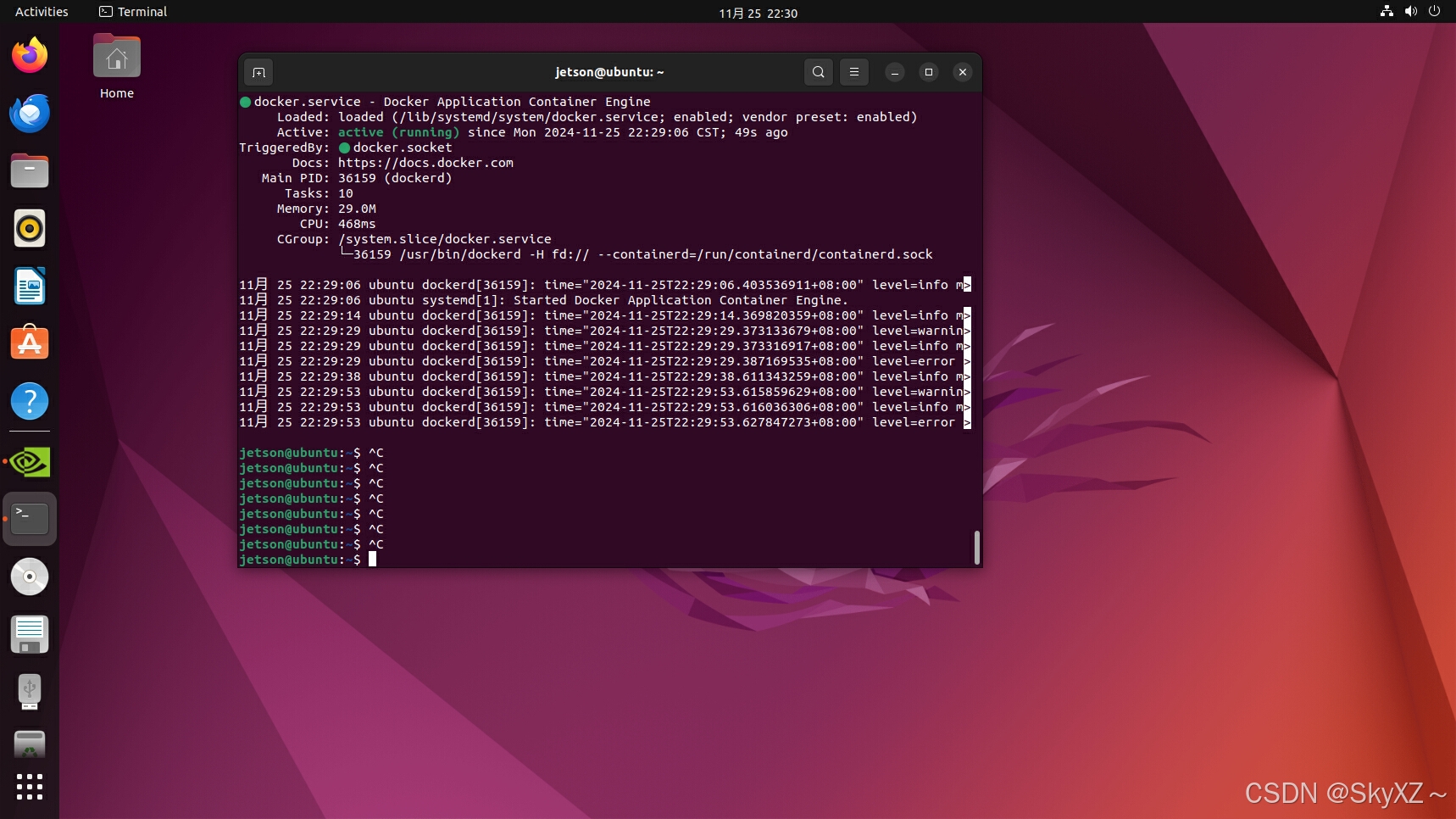Viewport: 1456px width, 819px height.
Task: Open Ubuntu Software store
Action: pos(30,343)
